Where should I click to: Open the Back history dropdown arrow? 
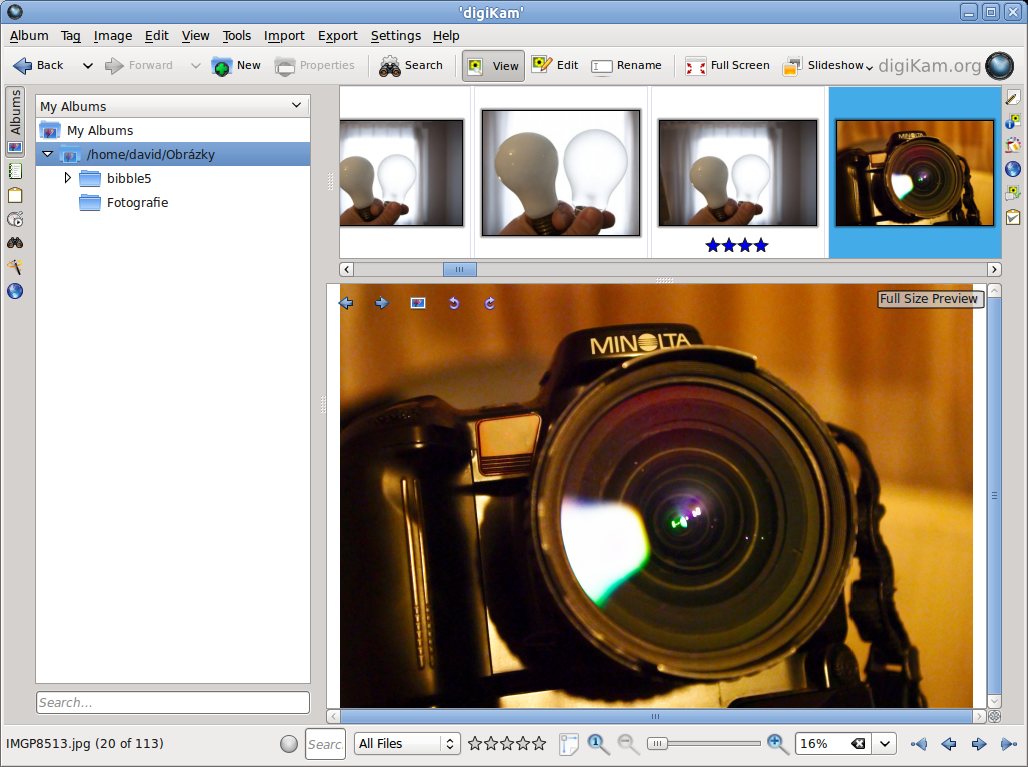click(x=88, y=66)
